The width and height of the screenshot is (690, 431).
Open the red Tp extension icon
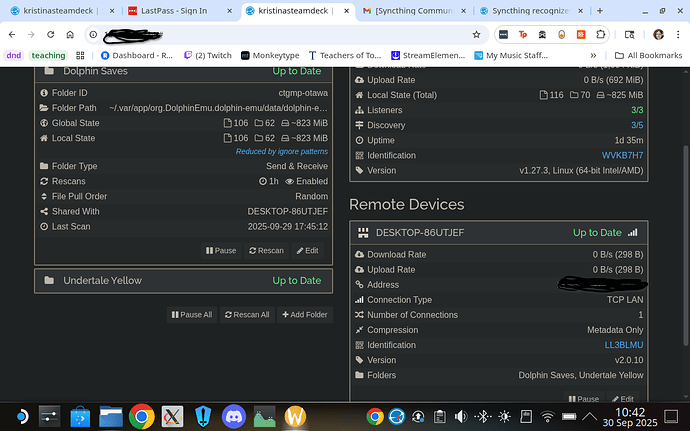click(523, 34)
